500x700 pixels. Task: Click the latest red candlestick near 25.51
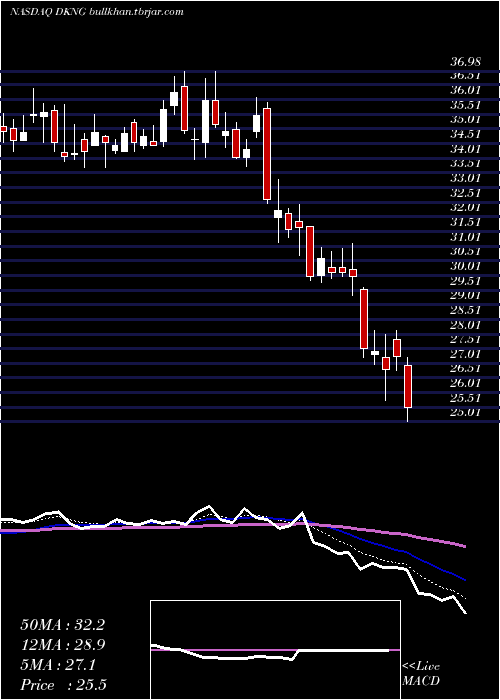click(408, 386)
